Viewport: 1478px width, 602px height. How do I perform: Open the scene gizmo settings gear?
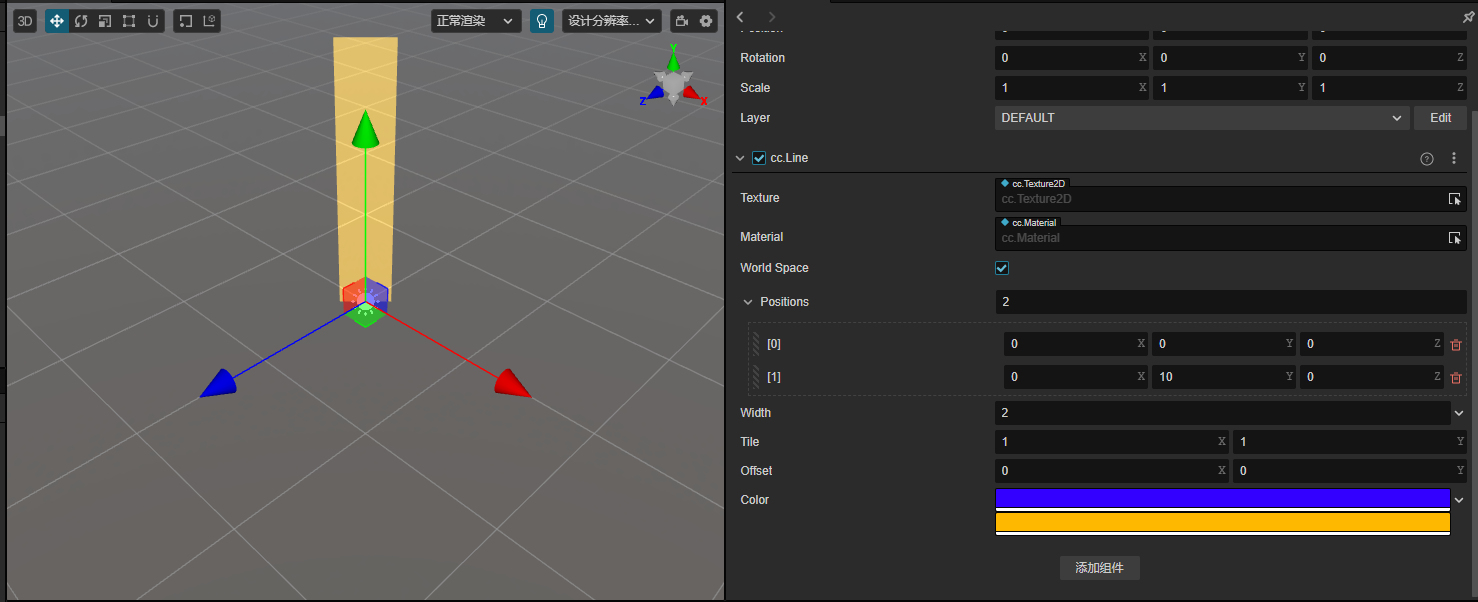(x=706, y=20)
